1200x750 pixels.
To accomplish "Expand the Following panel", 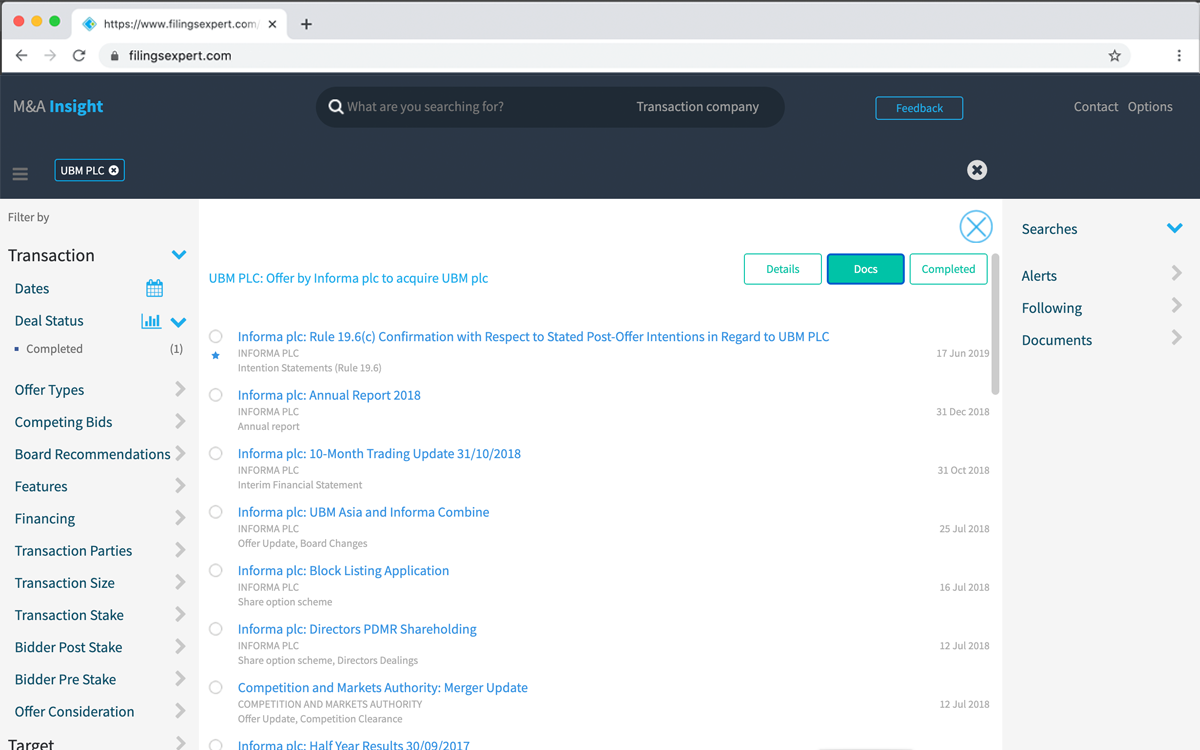I will click(1177, 306).
